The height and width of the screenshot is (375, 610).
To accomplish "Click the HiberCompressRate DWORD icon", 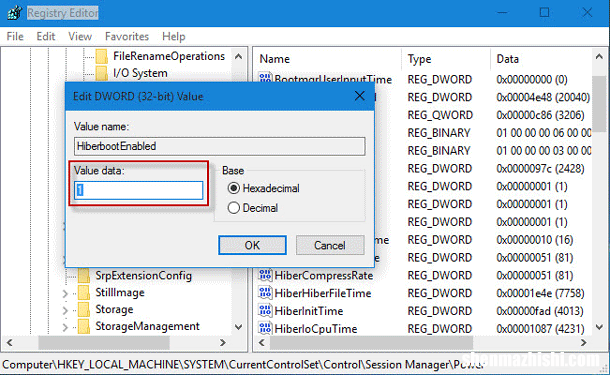I will coord(265,275).
